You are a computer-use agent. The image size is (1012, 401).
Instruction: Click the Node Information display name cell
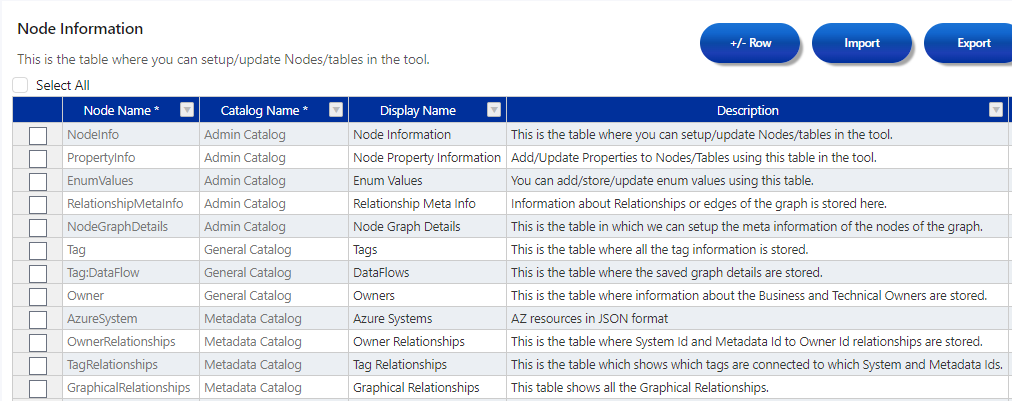pos(427,135)
